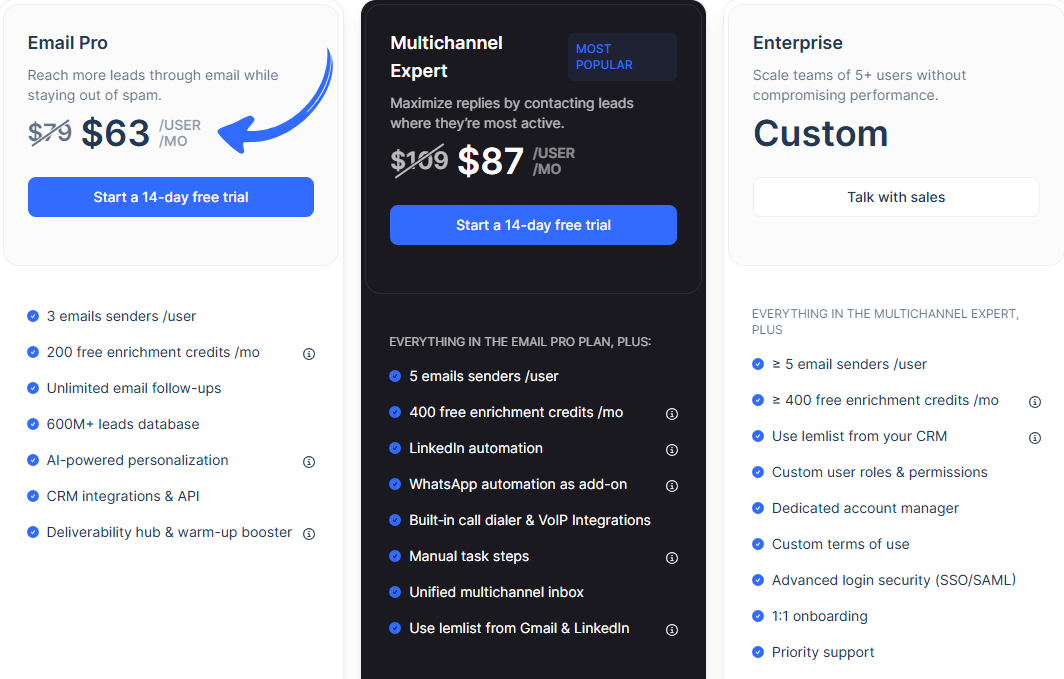Image resolution: width=1064 pixels, height=679 pixels.
Task: Click the info icon beside 400 free enrichment credits
Action: (x=672, y=413)
